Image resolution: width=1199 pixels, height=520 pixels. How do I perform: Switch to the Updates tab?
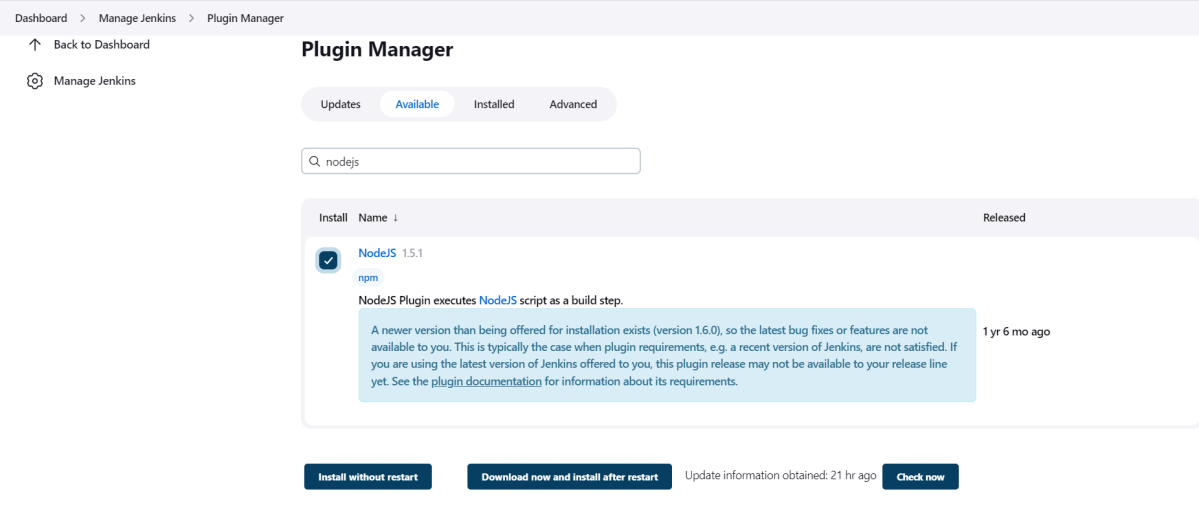pos(340,104)
